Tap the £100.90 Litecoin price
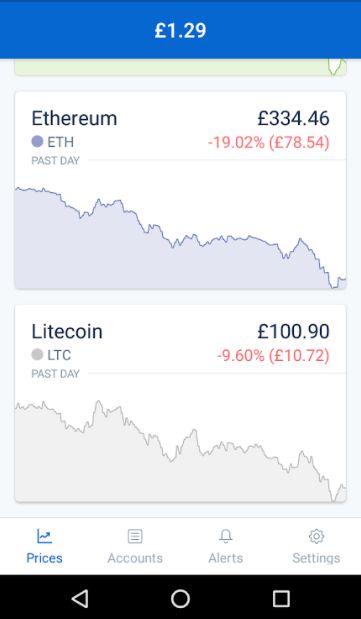Viewport: 361px width, 619px height. tap(293, 331)
